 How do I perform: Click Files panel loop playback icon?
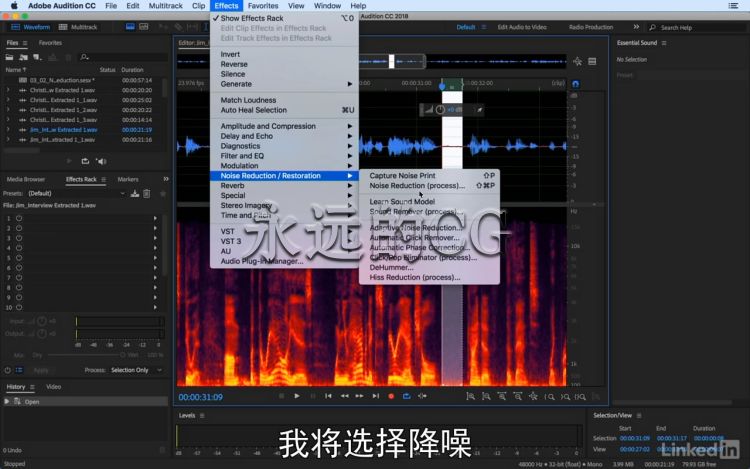85,161
